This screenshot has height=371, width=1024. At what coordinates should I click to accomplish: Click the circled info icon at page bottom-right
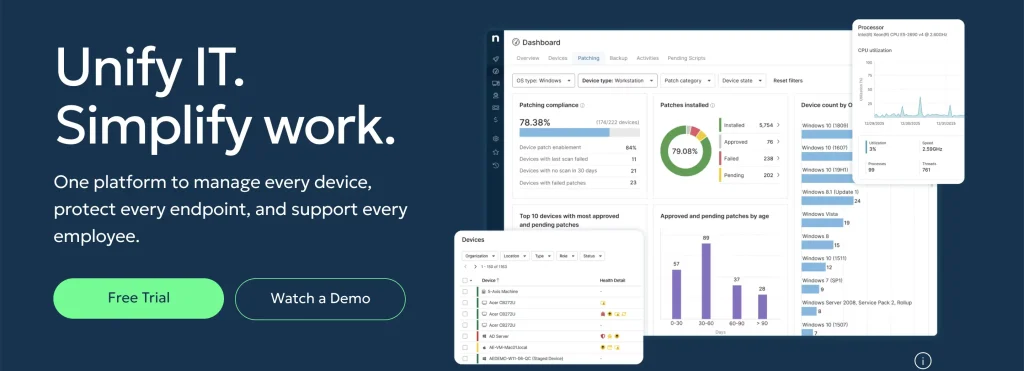(x=923, y=360)
